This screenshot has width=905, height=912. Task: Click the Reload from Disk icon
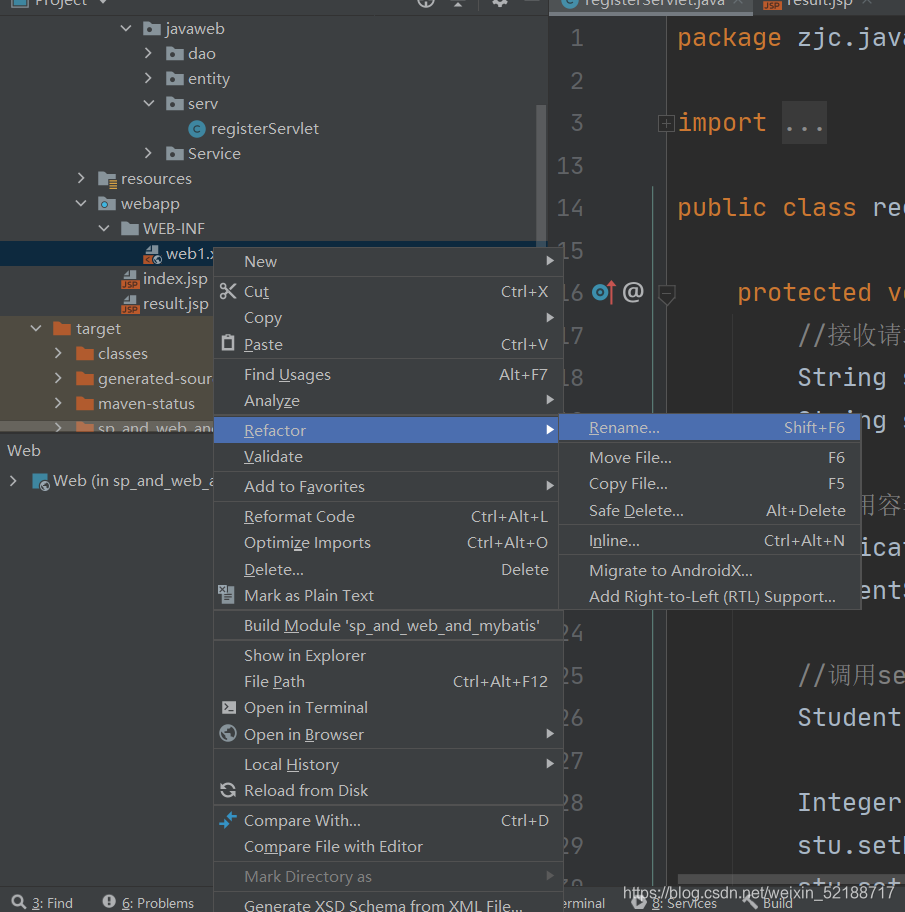228,790
